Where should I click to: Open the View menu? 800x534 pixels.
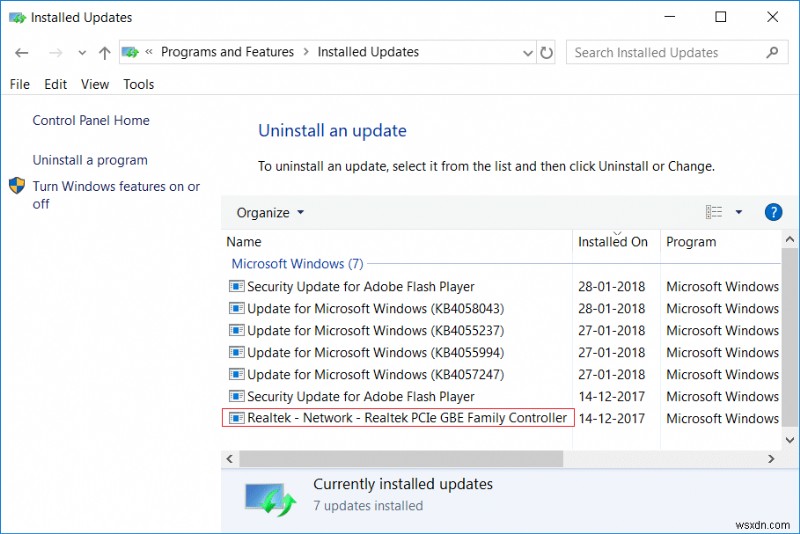(x=95, y=84)
